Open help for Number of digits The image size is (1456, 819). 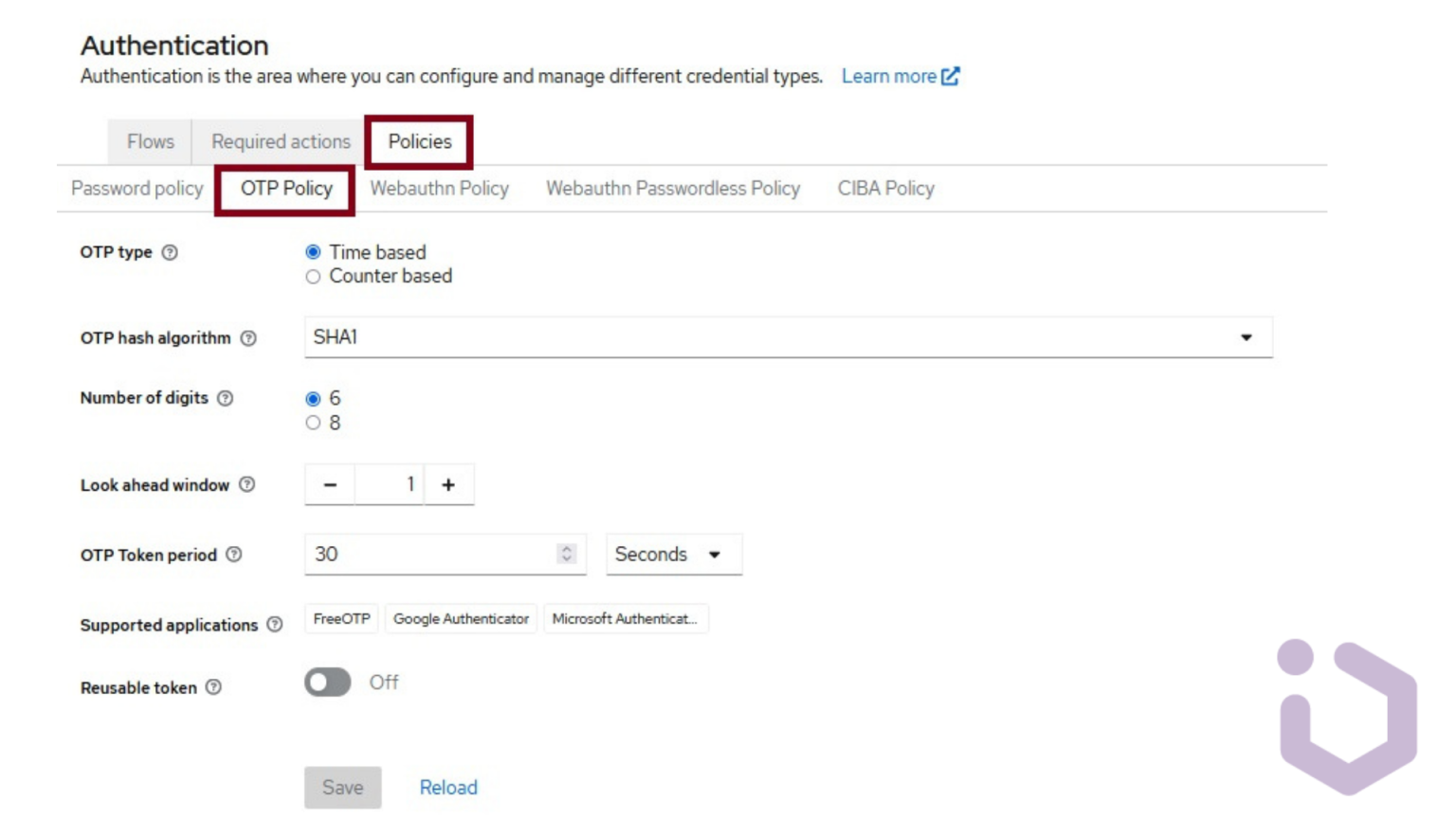pyautogui.click(x=224, y=398)
